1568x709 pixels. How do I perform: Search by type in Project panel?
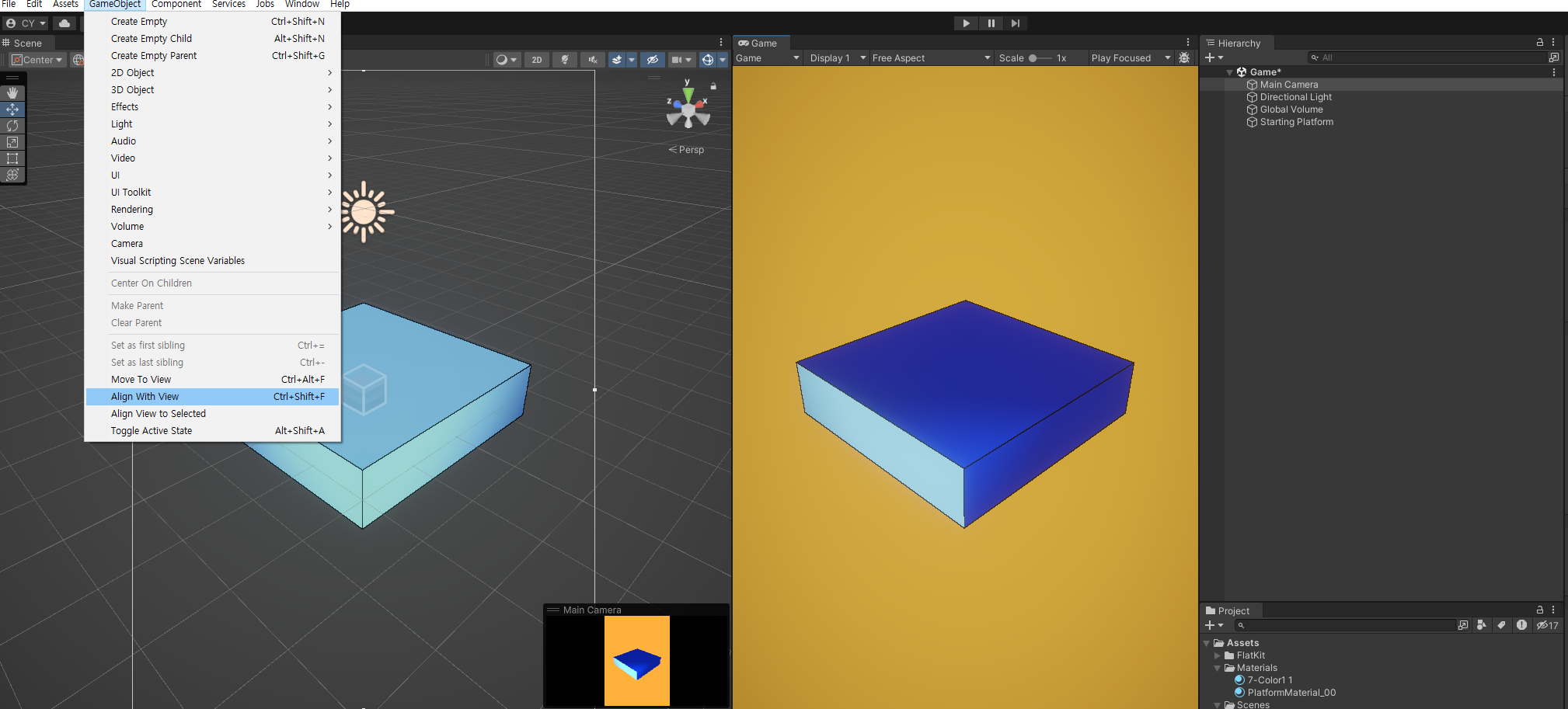pyautogui.click(x=1483, y=625)
